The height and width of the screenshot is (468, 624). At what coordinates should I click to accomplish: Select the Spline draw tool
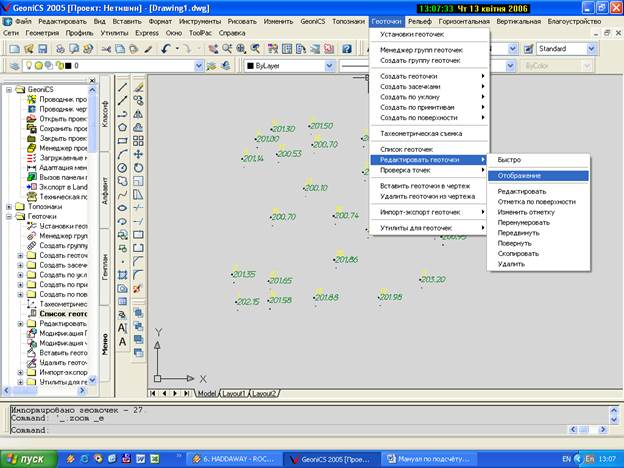[123, 195]
